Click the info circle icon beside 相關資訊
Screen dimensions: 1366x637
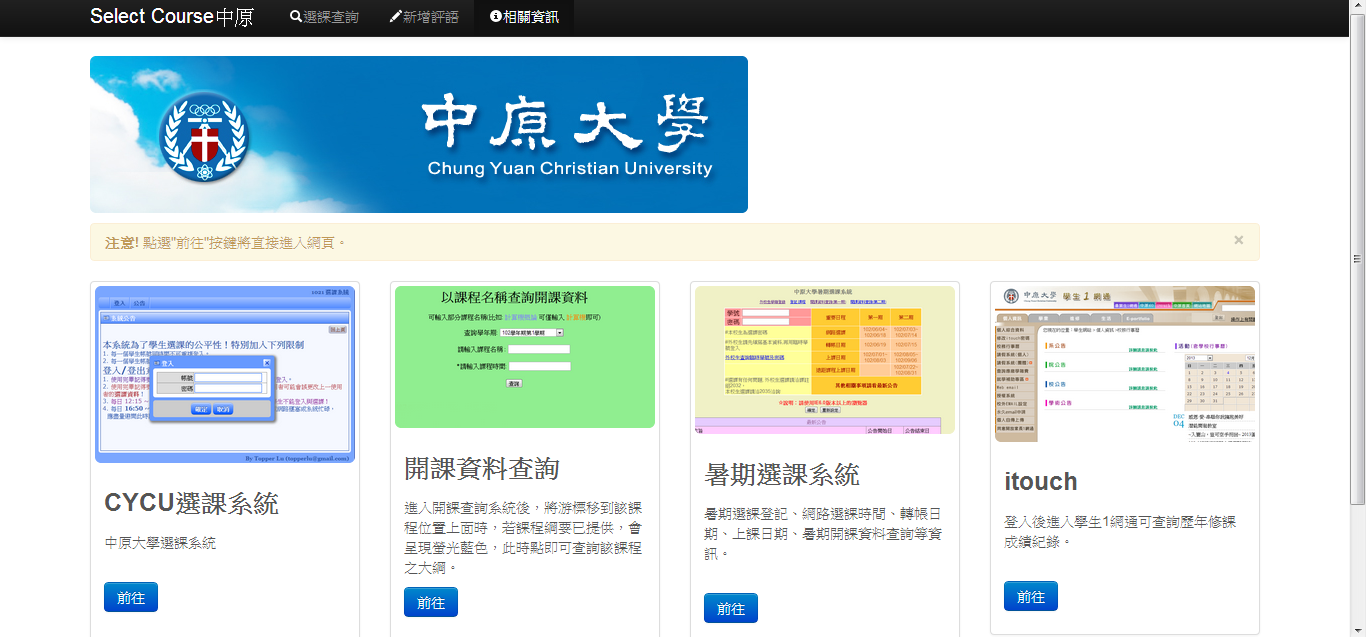496,17
